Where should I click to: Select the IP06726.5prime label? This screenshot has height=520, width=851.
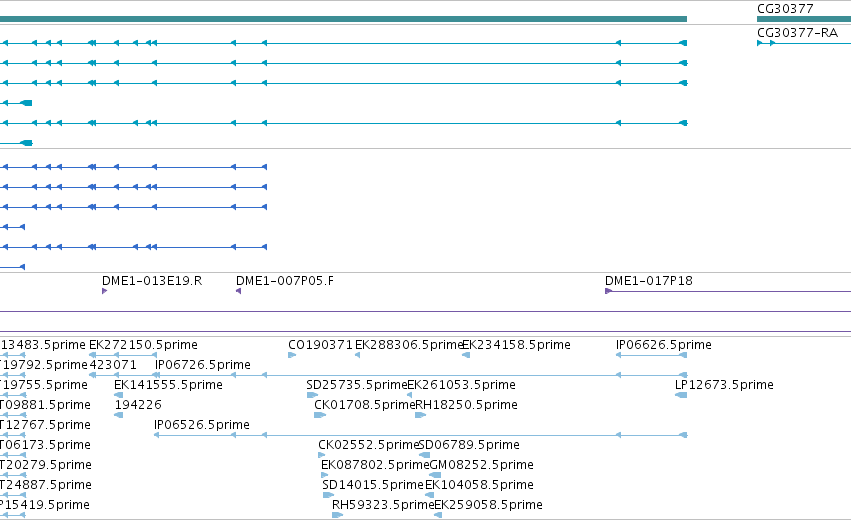pos(203,364)
